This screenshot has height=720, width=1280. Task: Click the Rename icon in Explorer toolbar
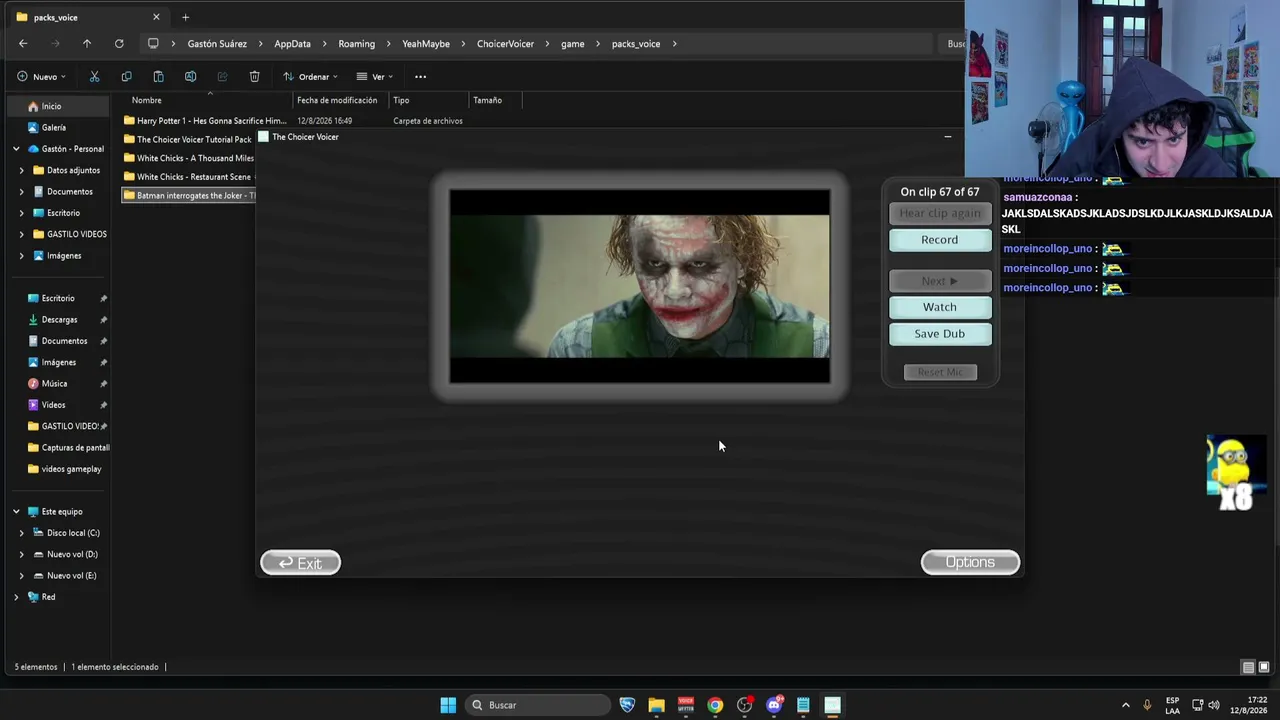190,77
